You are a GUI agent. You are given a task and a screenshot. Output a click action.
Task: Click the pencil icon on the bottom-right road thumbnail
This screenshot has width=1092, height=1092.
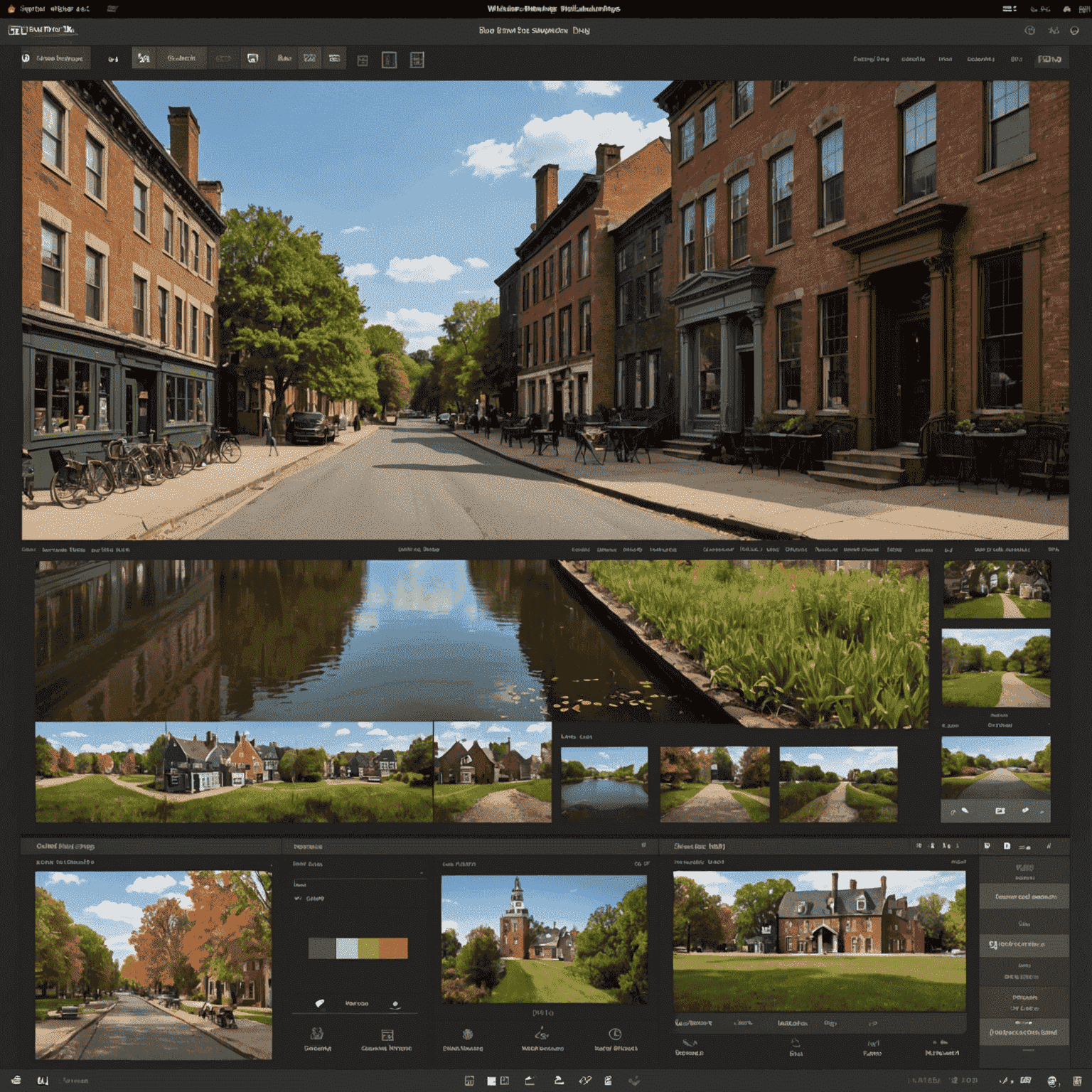(x=965, y=810)
